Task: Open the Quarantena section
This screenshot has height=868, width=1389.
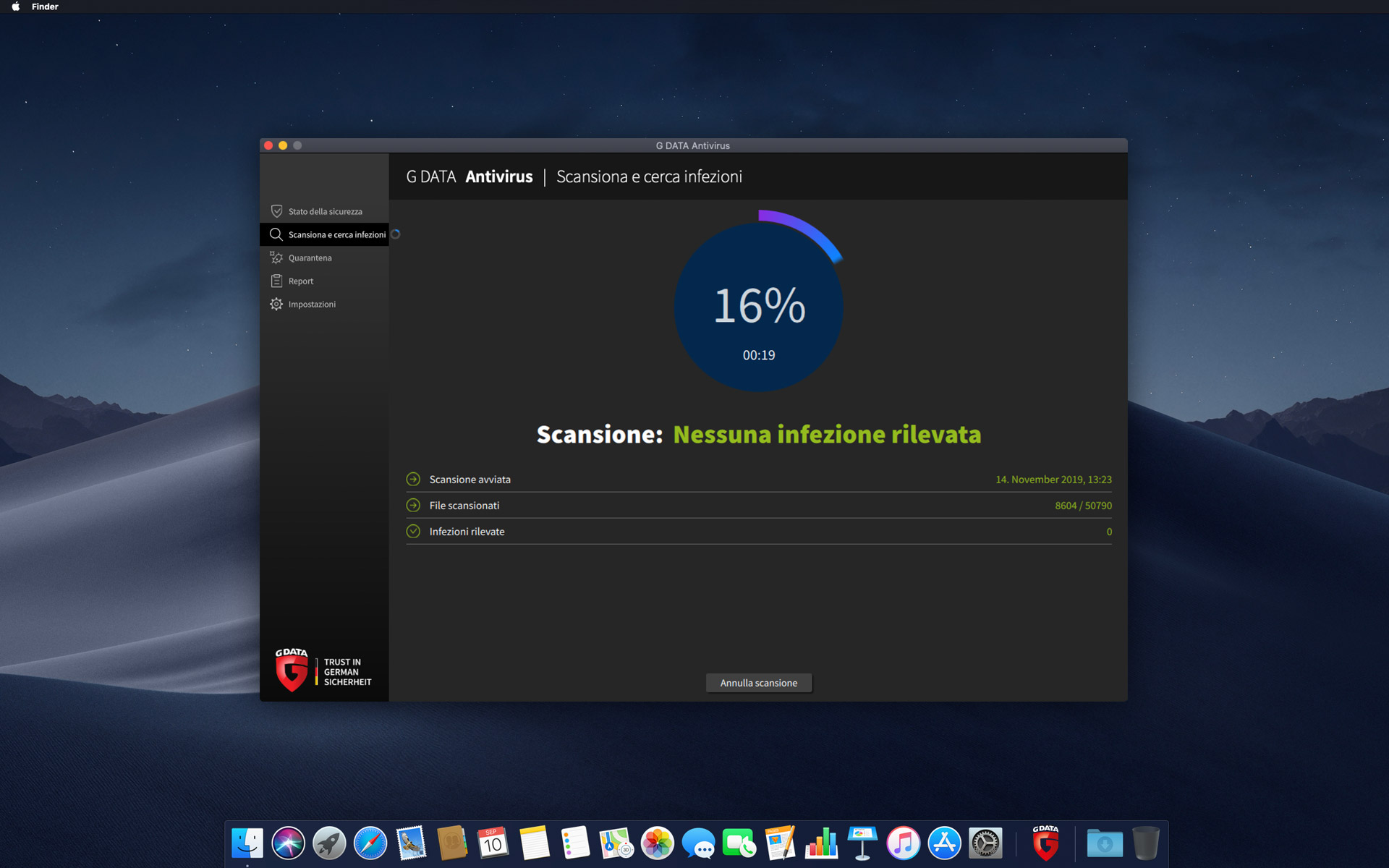Action: tap(324, 258)
